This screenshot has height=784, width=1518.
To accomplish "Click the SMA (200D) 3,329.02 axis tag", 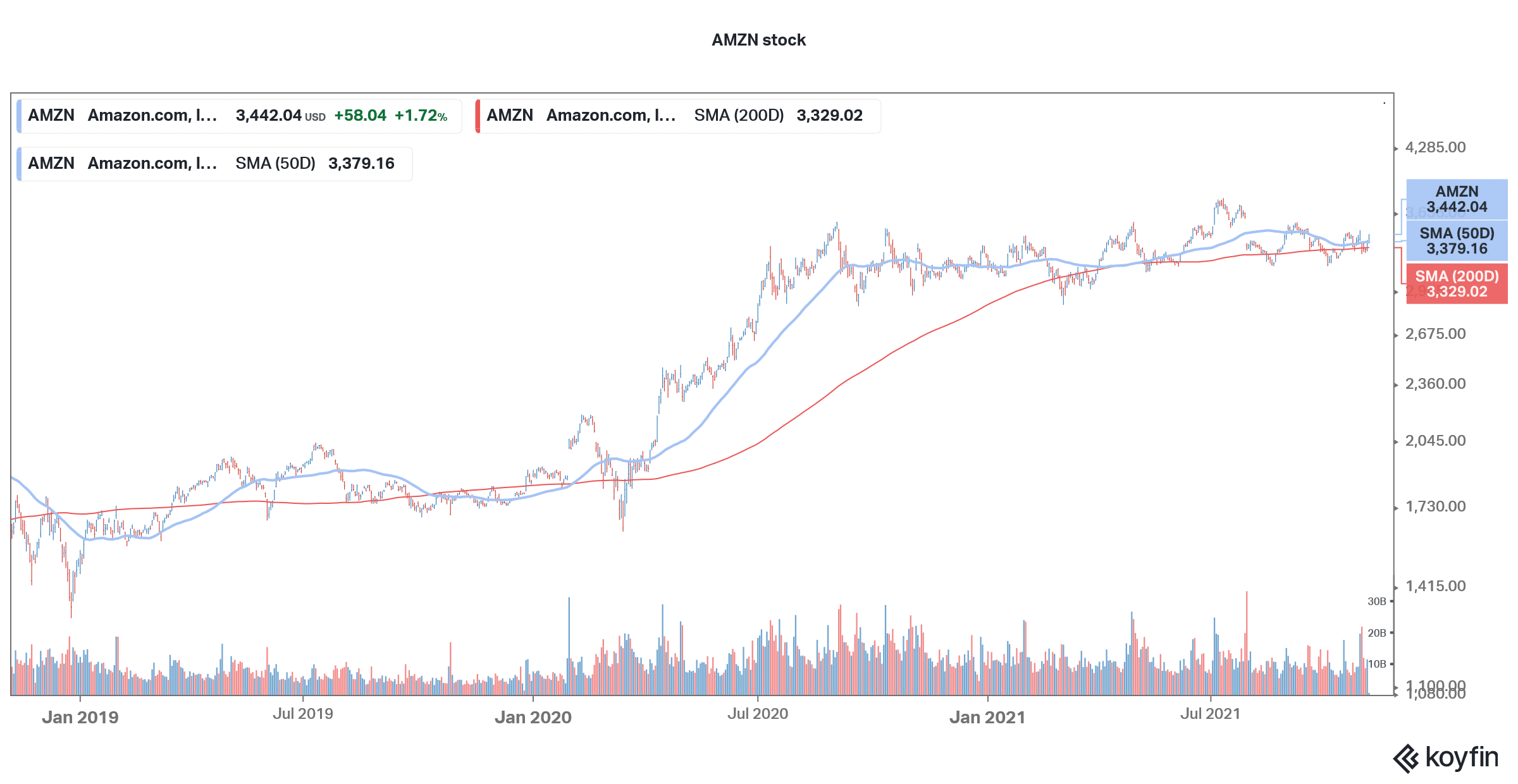I will 1457,284.
